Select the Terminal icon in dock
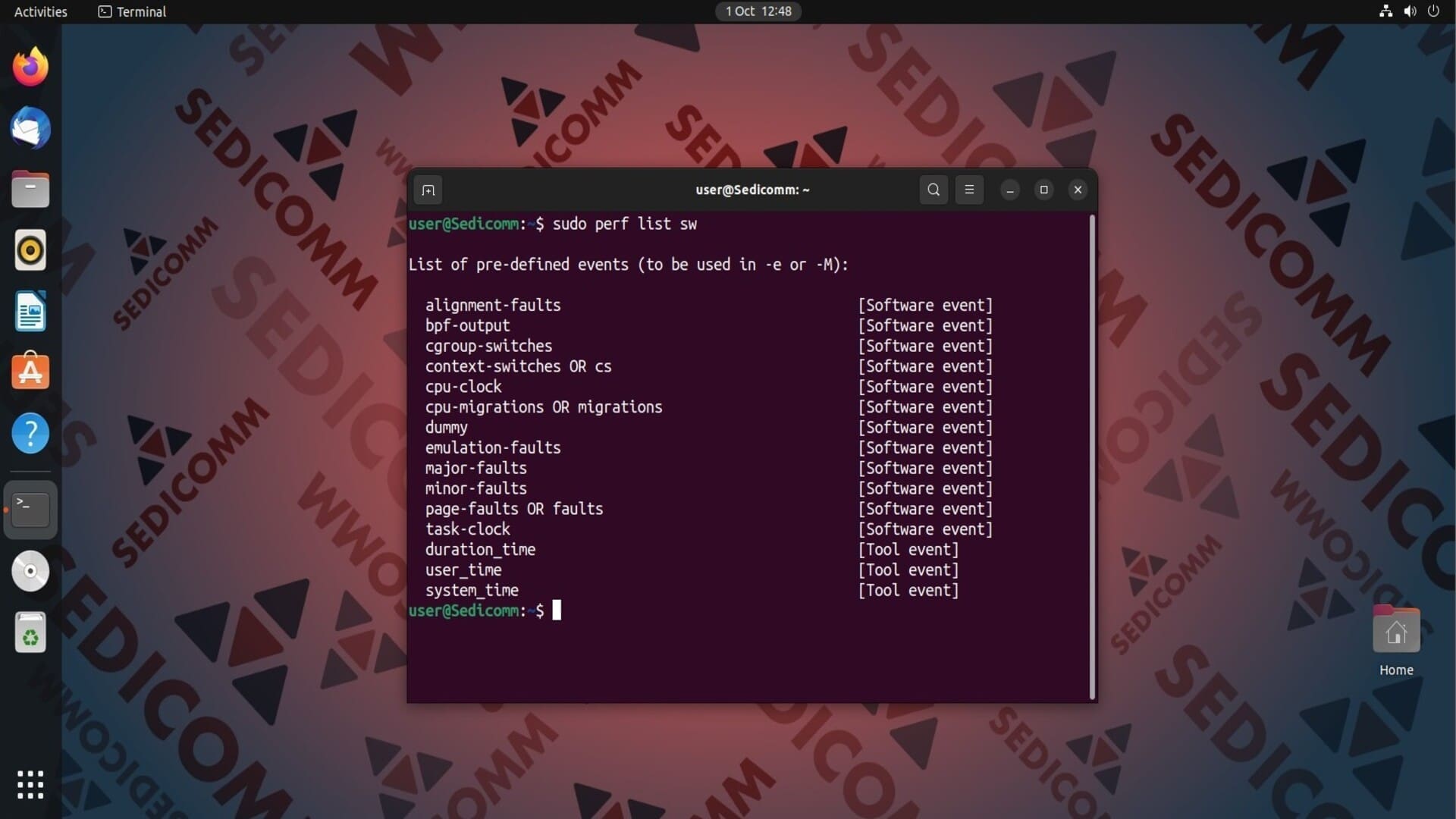 click(30, 510)
